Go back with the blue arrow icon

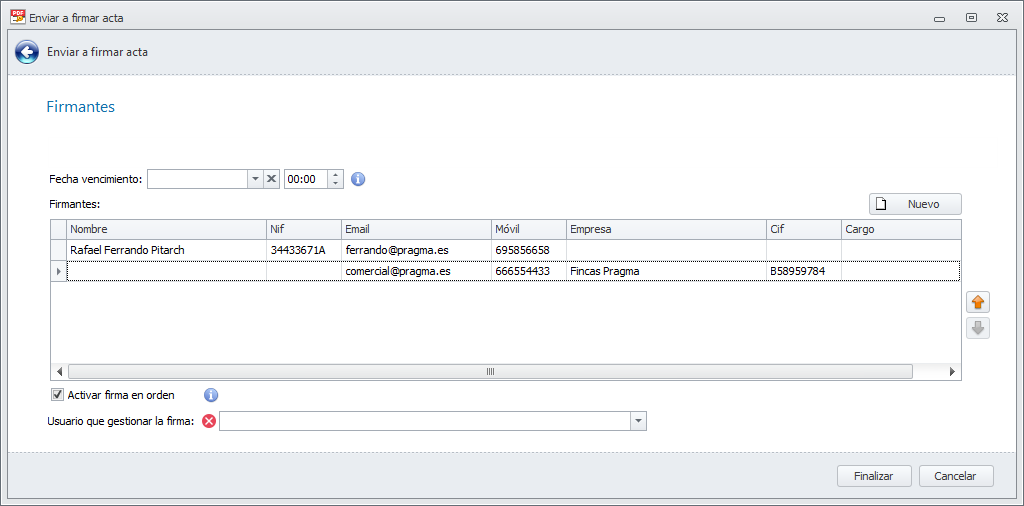point(27,52)
